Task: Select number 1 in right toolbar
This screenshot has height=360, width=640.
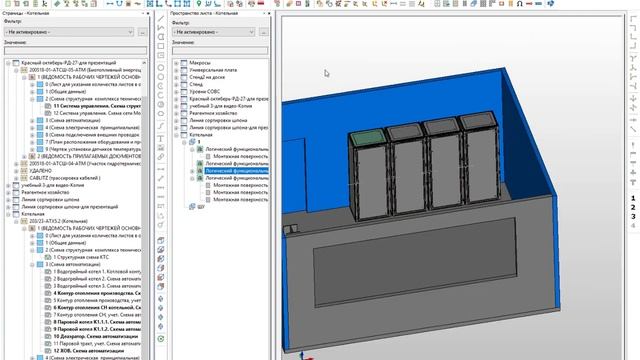Action: point(633,198)
